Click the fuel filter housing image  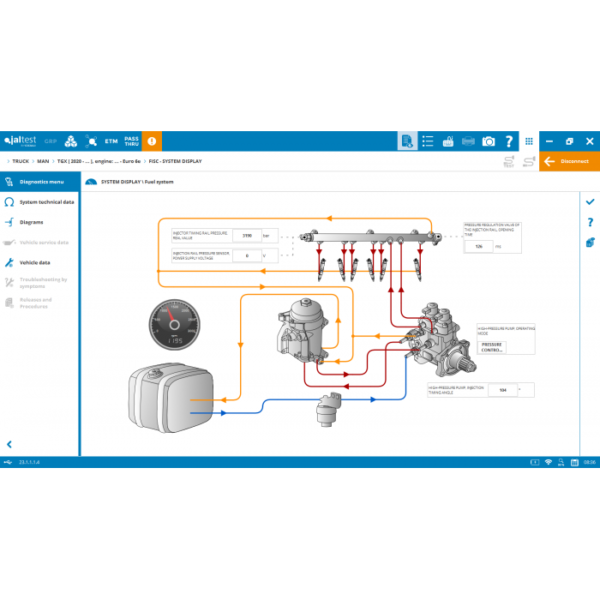[x=303, y=331]
